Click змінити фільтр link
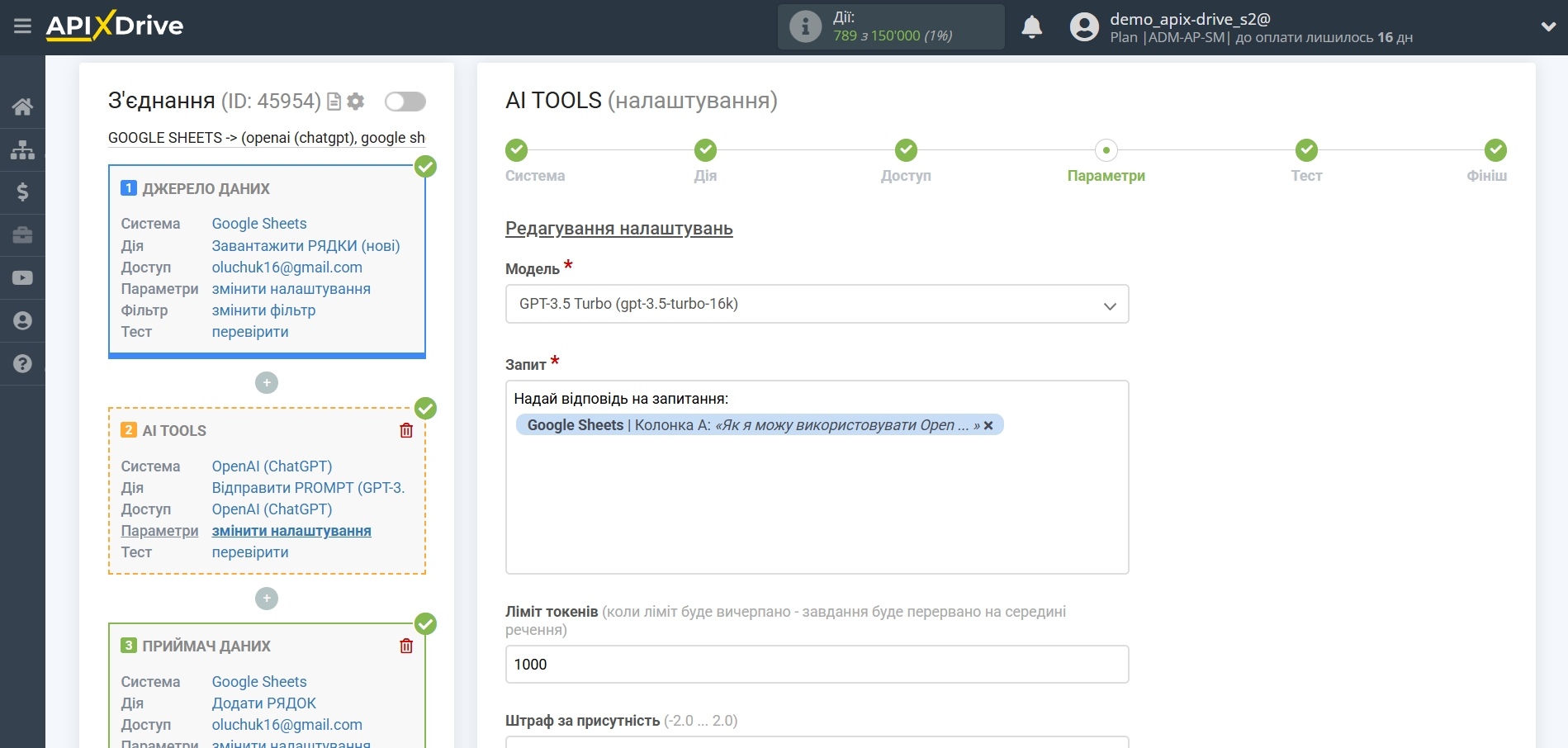The width and height of the screenshot is (1568, 748). click(x=263, y=310)
